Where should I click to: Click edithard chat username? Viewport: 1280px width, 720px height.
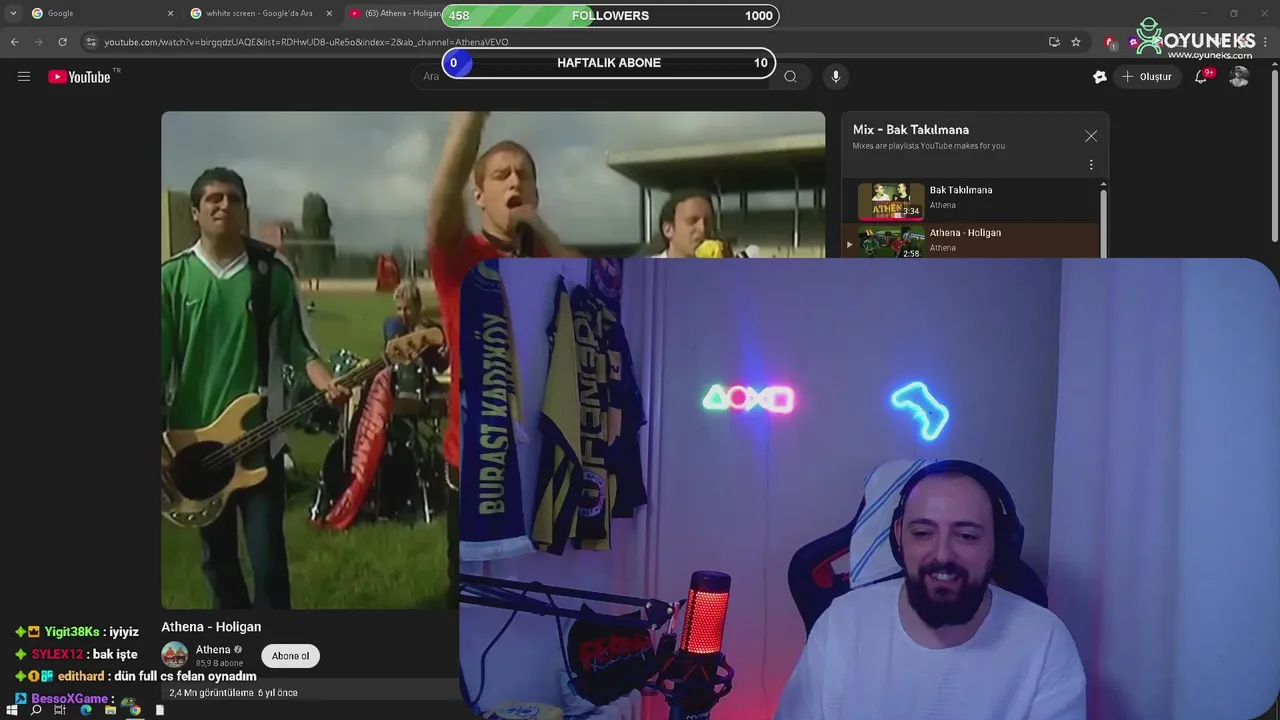pos(81,676)
